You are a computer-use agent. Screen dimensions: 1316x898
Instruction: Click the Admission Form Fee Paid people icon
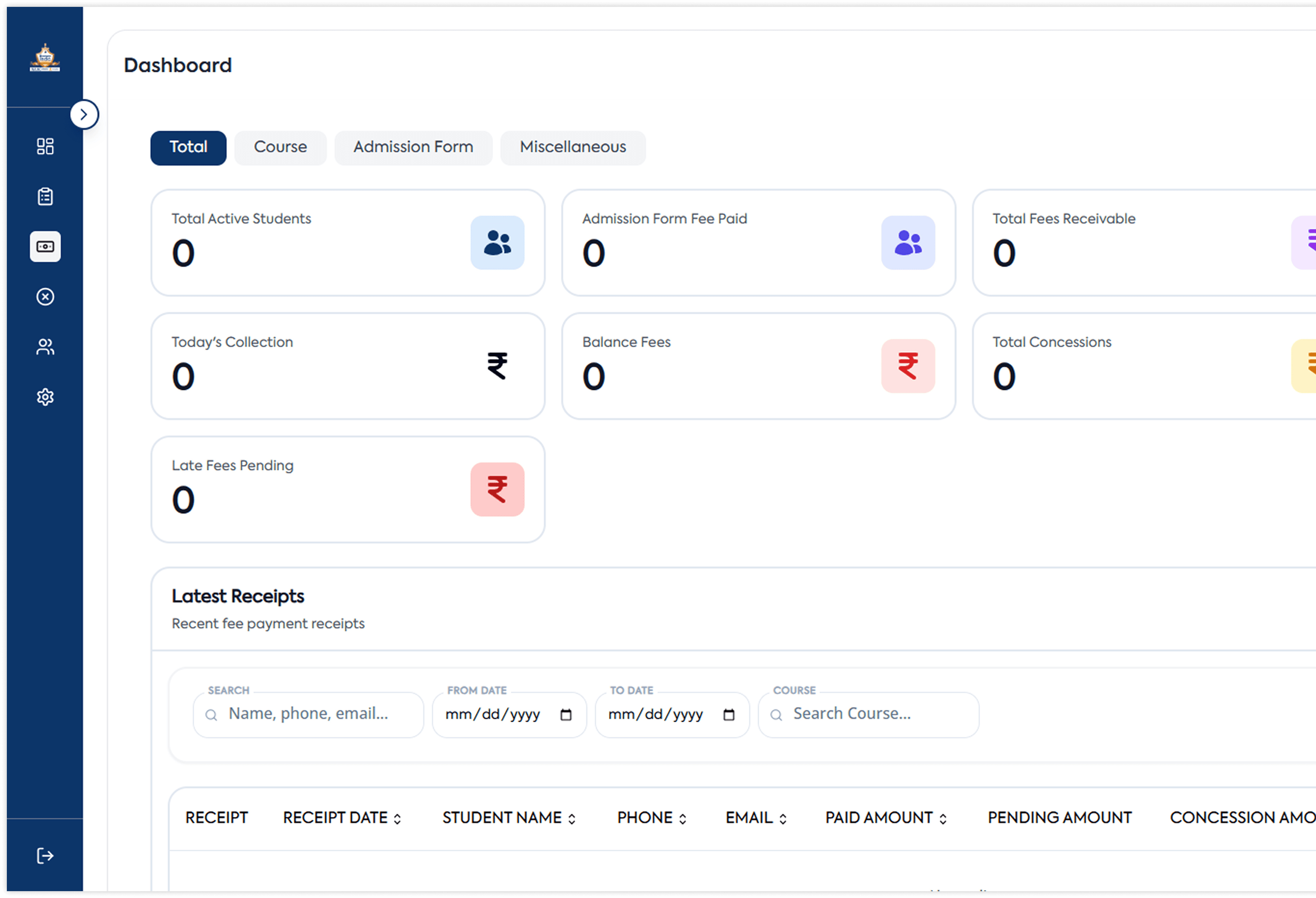908,242
